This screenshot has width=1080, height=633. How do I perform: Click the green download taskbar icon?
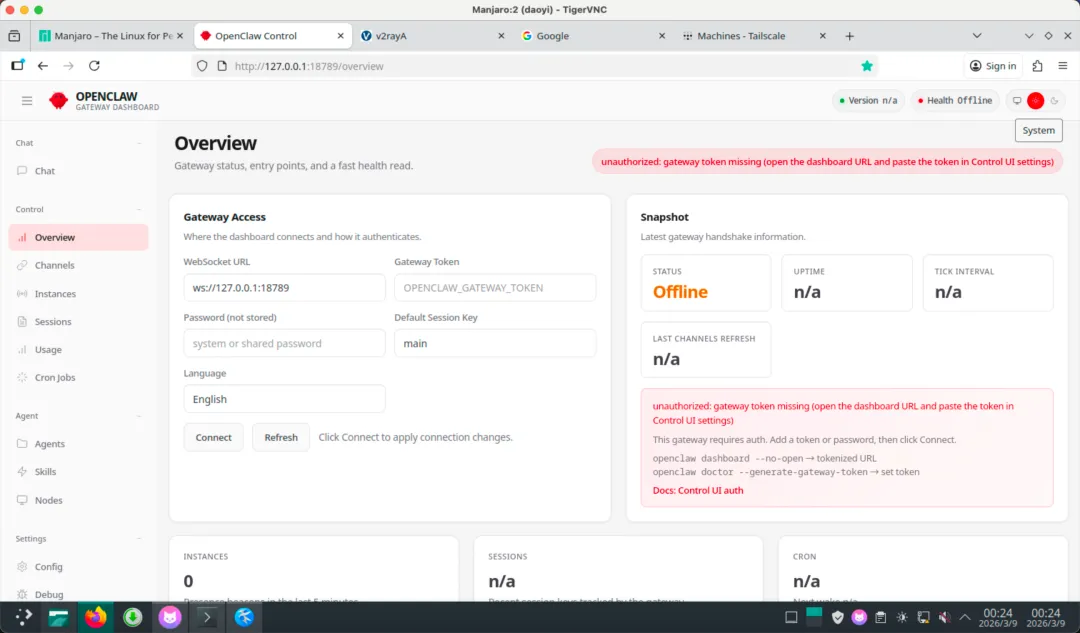(x=132, y=617)
